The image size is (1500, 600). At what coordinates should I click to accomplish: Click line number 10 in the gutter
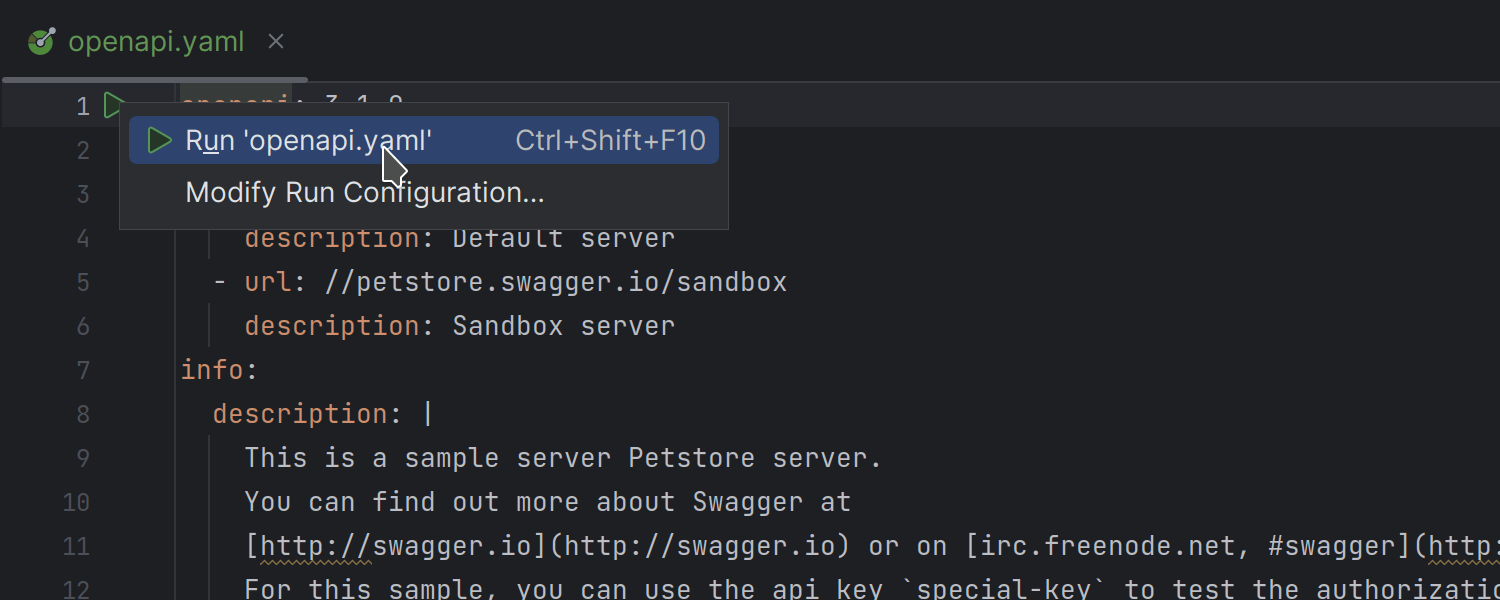click(76, 502)
